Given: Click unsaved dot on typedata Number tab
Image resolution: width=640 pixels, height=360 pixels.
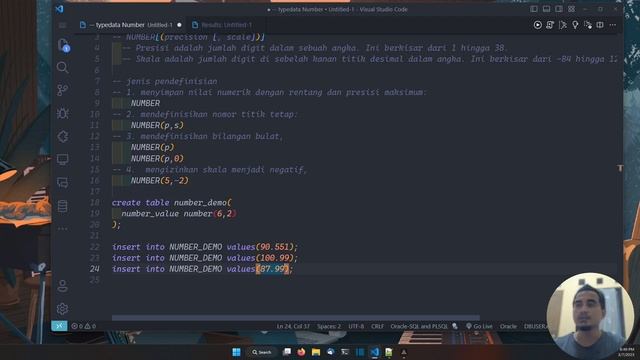Looking at the screenshot, I should click(x=179, y=25).
